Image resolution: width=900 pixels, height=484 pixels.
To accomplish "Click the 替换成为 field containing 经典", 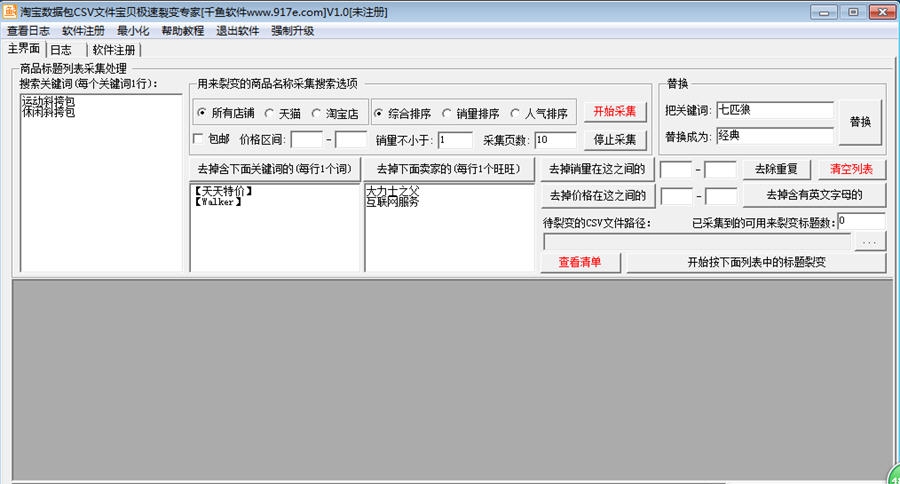I will 775,136.
